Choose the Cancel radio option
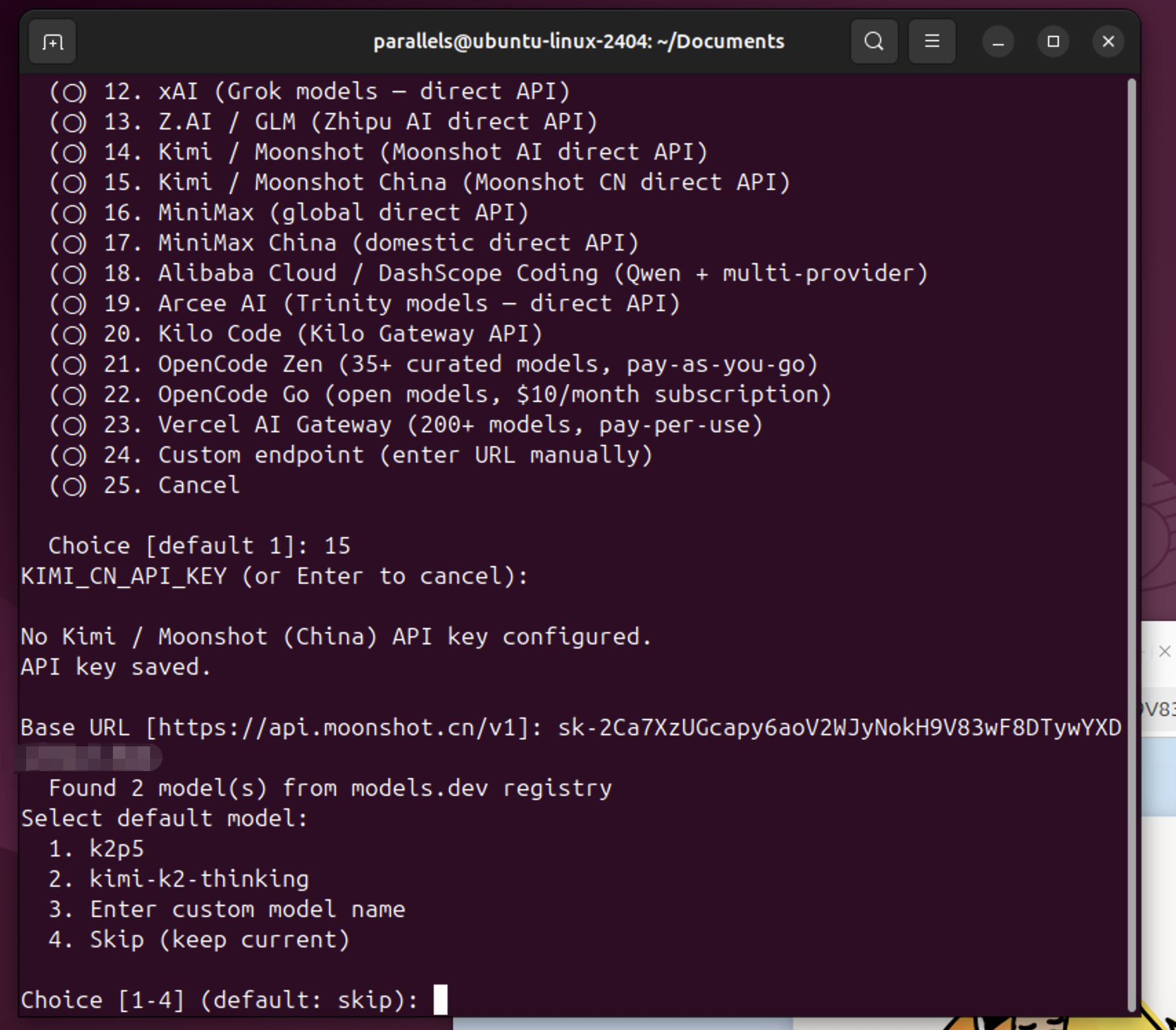This screenshot has width=1176, height=1030. (x=70, y=486)
